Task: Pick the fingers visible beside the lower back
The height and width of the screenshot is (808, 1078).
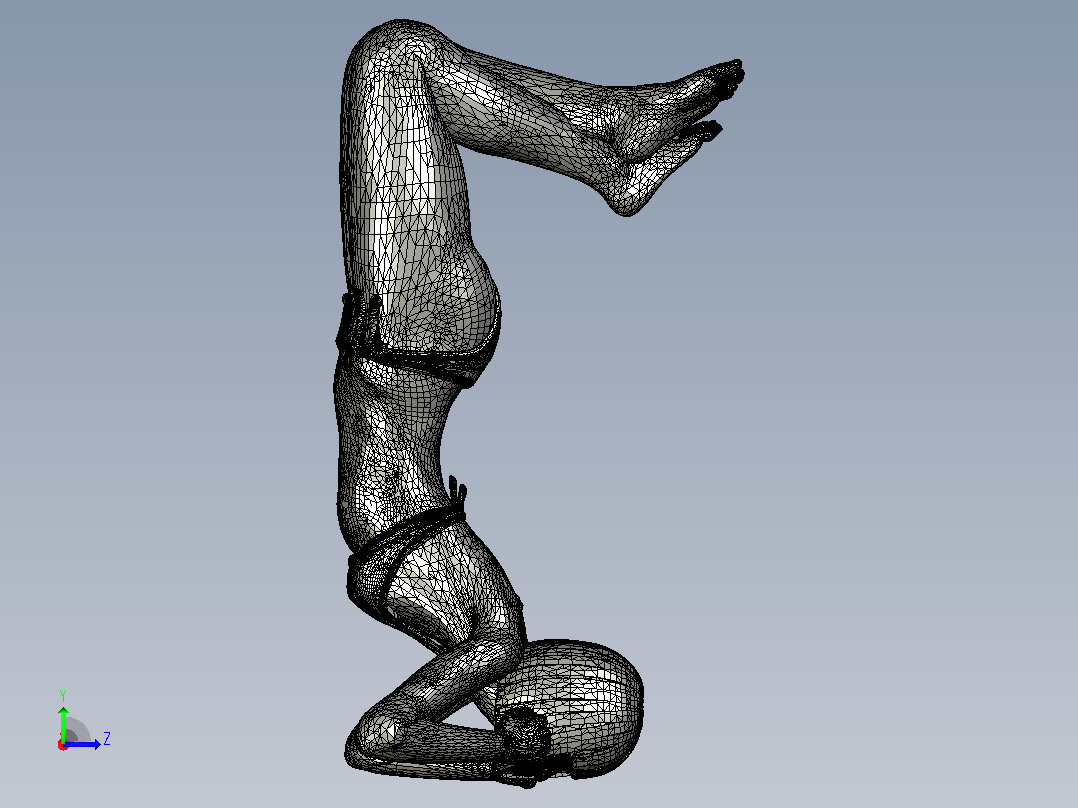Action: [457, 490]
